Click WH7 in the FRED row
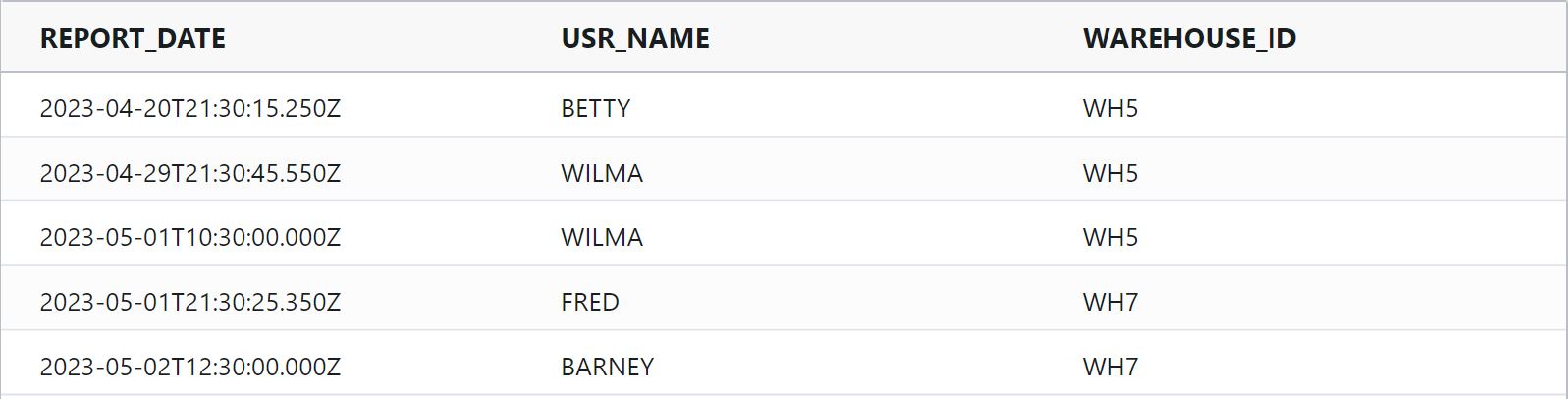Viewport: 1568px width, 399px height. click(x=1109, y=303)
